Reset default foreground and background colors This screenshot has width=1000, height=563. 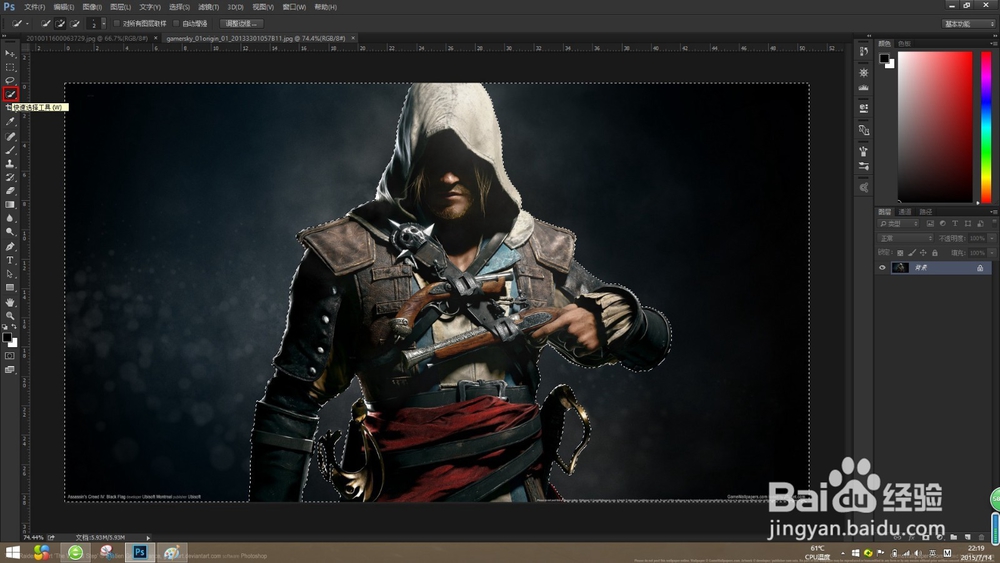click(x=5, y=326)
